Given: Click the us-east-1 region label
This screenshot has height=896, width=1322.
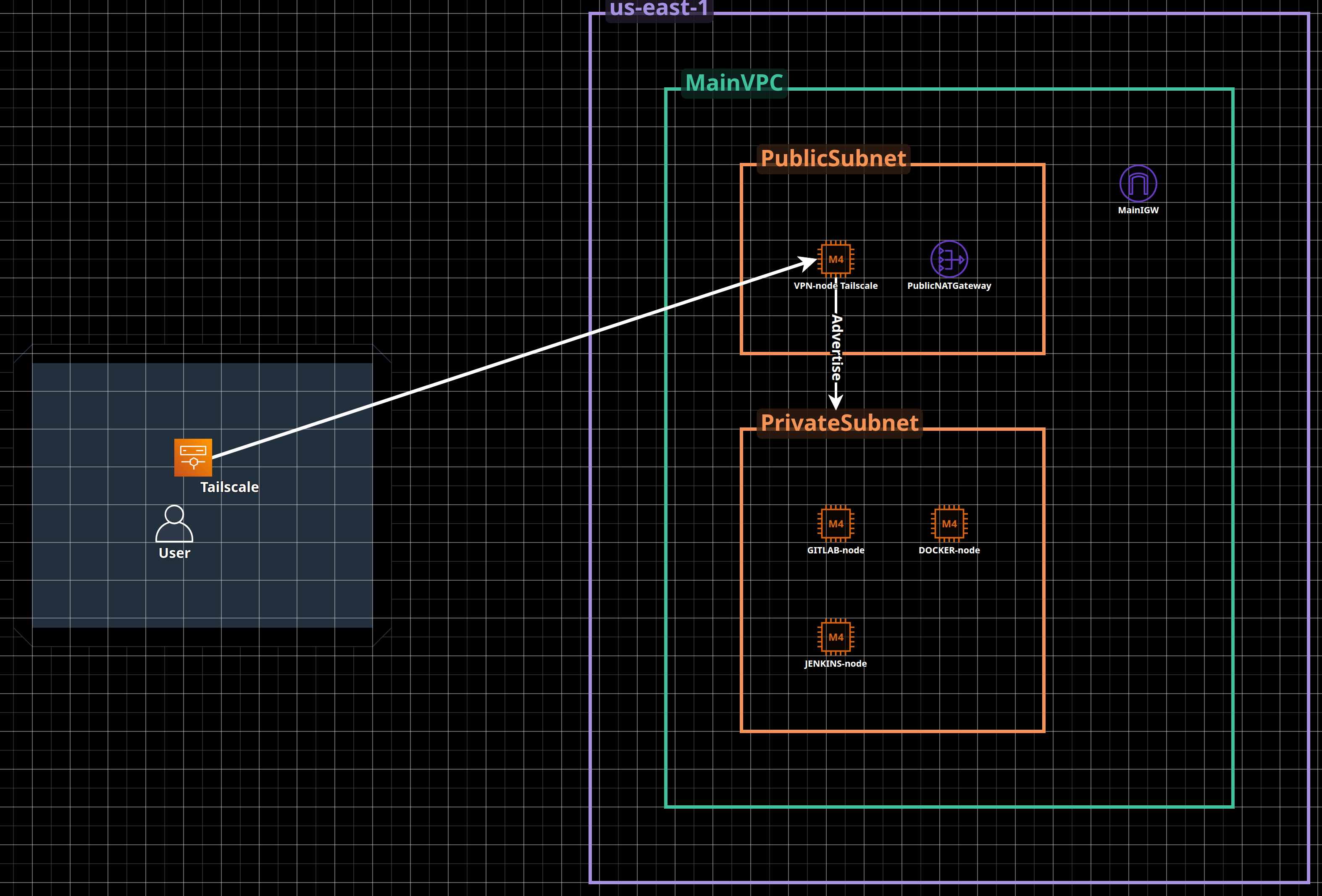Looking at the screenshot, I should tap(659, 8).
